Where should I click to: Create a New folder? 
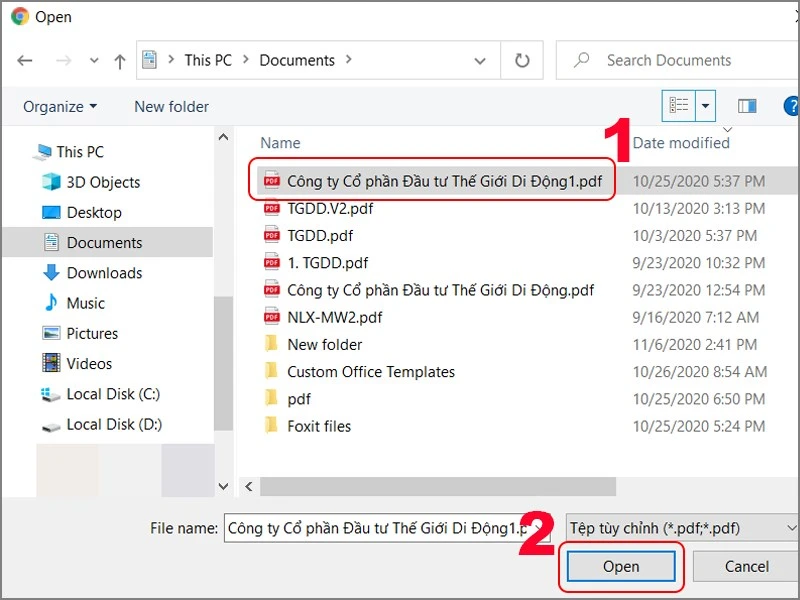(171, 107)
